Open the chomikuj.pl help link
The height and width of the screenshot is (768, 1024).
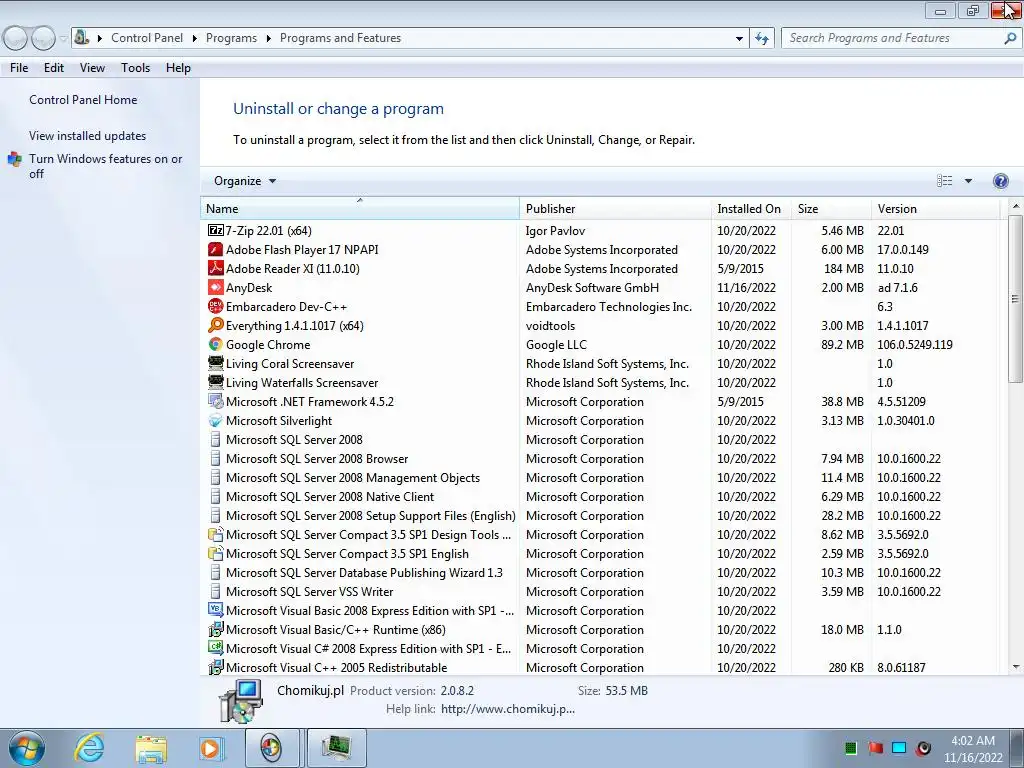[x=507, y=709]
